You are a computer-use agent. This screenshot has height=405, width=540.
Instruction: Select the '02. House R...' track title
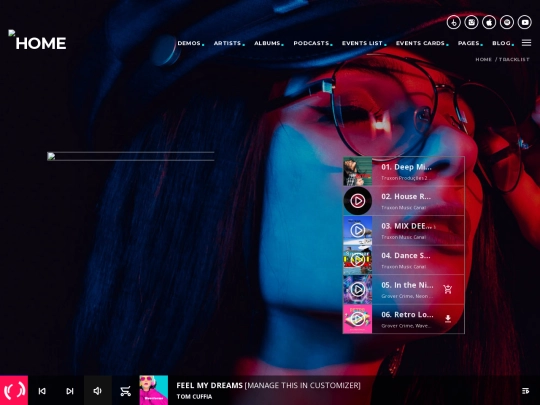[x=406, y=197]
